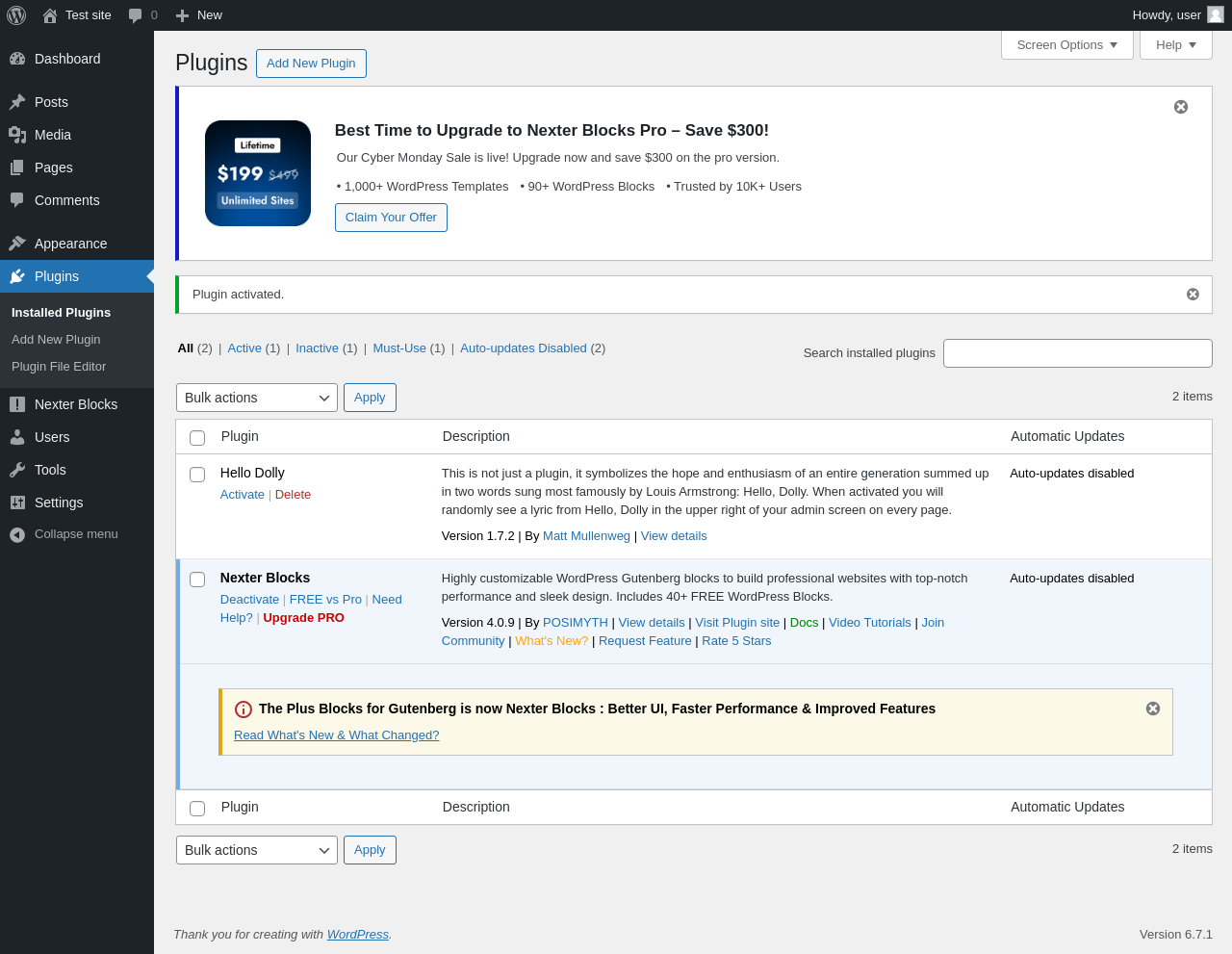Click the New plus icon in admin bar
Screen dimensions: 1232x954
182,15
